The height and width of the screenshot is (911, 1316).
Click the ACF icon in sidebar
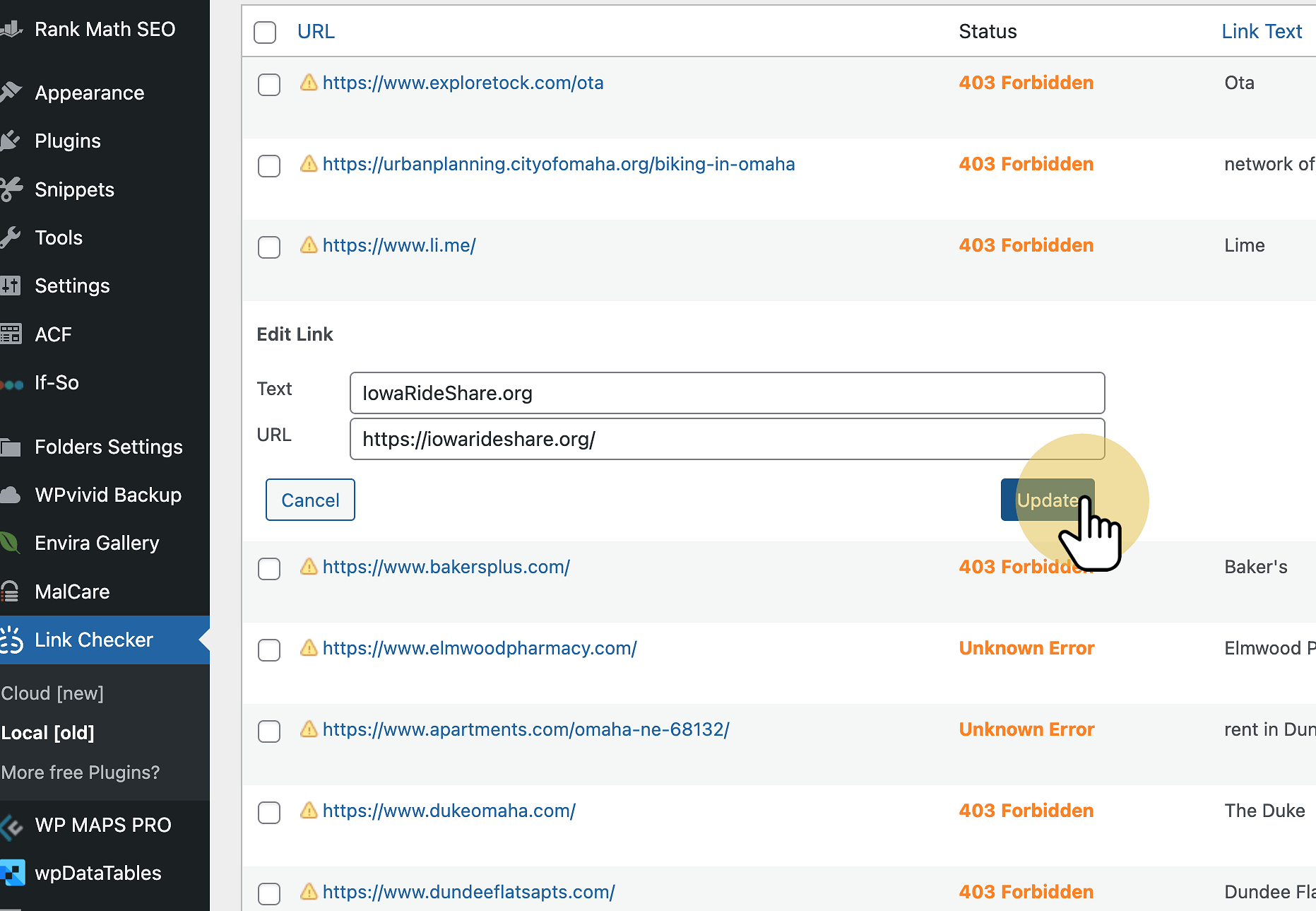(x=11, y=334)
